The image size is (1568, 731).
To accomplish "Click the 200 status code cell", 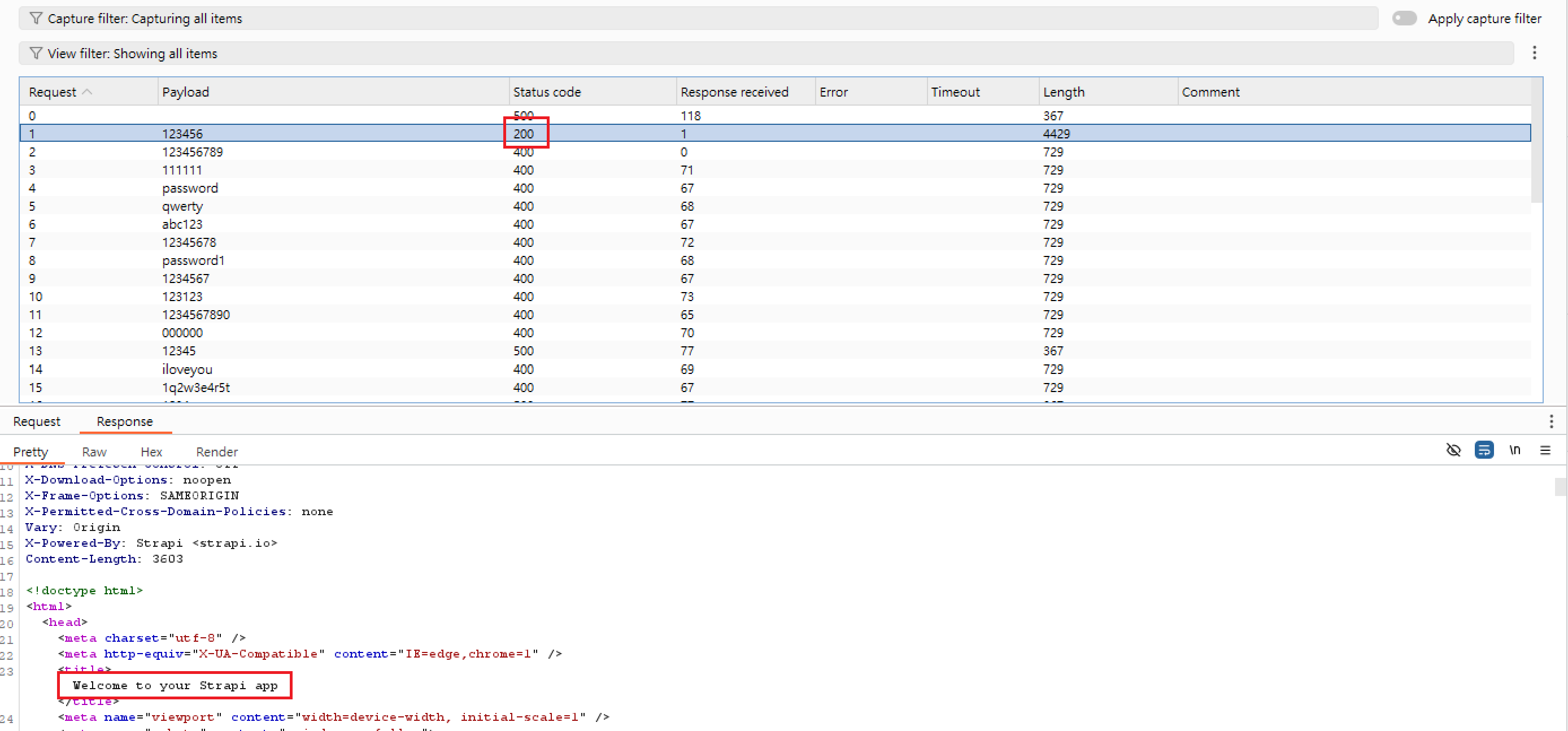I will (x=524, y=133).
